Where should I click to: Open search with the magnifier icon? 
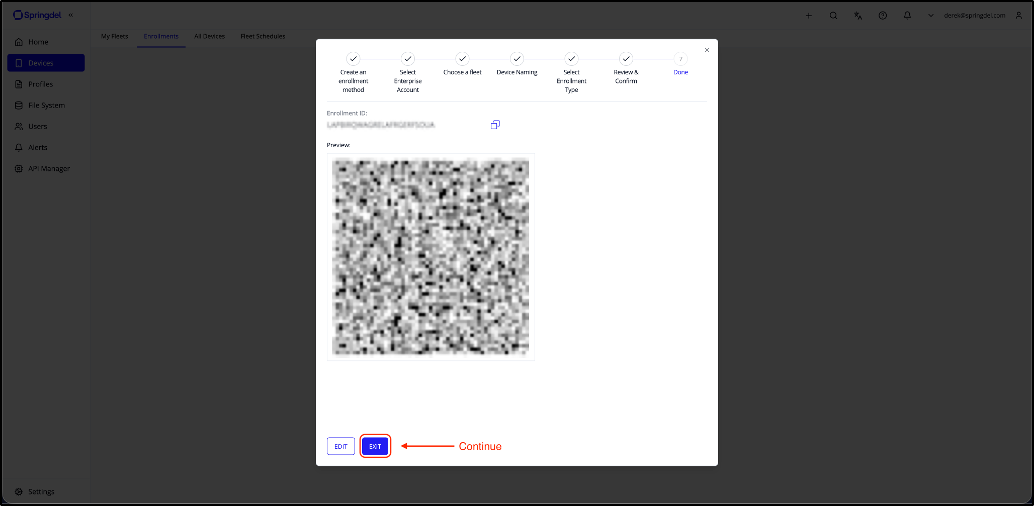tap(834, 15)
